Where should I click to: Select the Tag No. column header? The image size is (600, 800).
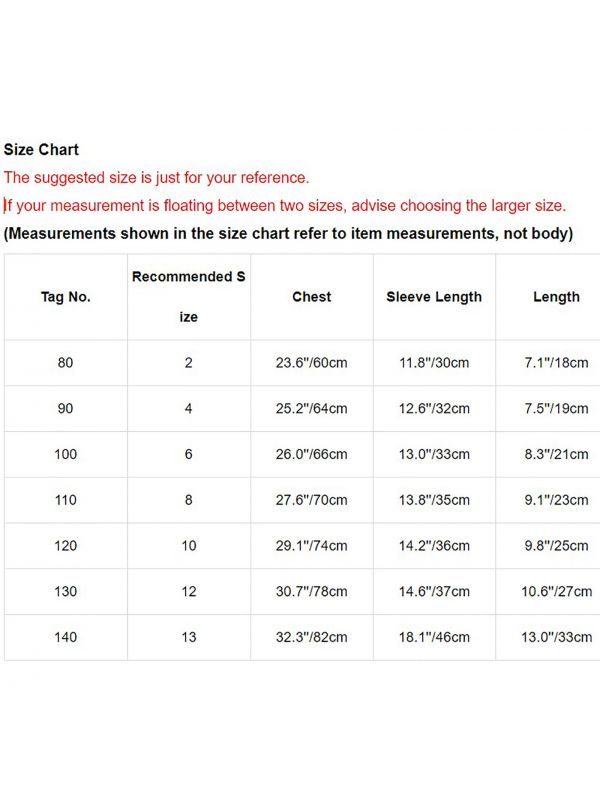(x=66, y=297)
